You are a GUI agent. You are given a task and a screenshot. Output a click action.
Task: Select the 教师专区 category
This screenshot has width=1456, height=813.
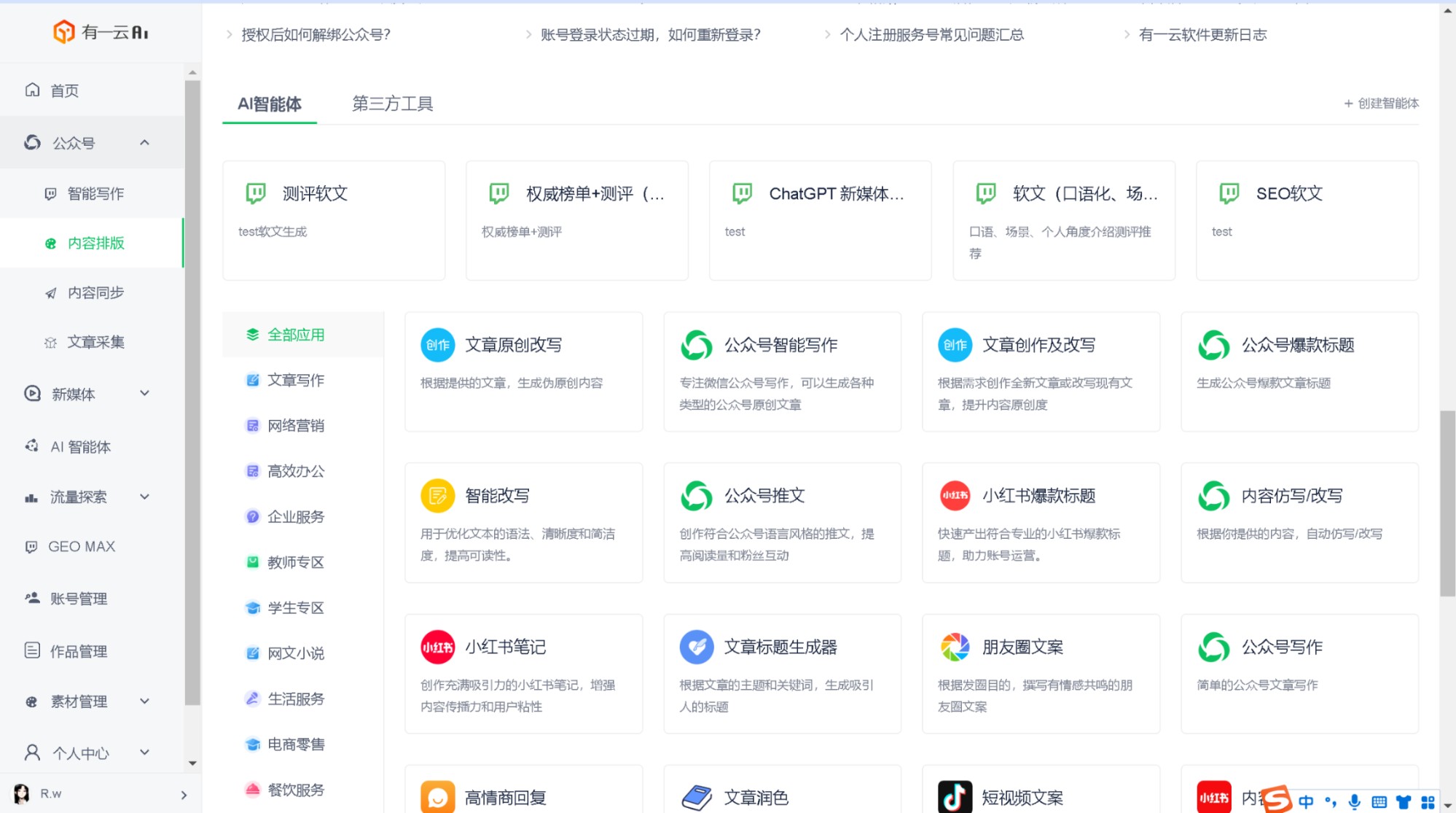pos(295,562)
